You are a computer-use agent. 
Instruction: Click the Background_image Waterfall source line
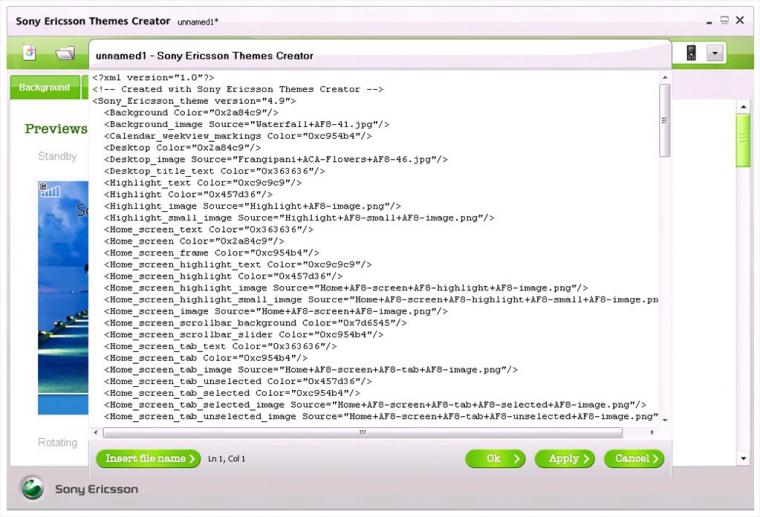(246, 124)
